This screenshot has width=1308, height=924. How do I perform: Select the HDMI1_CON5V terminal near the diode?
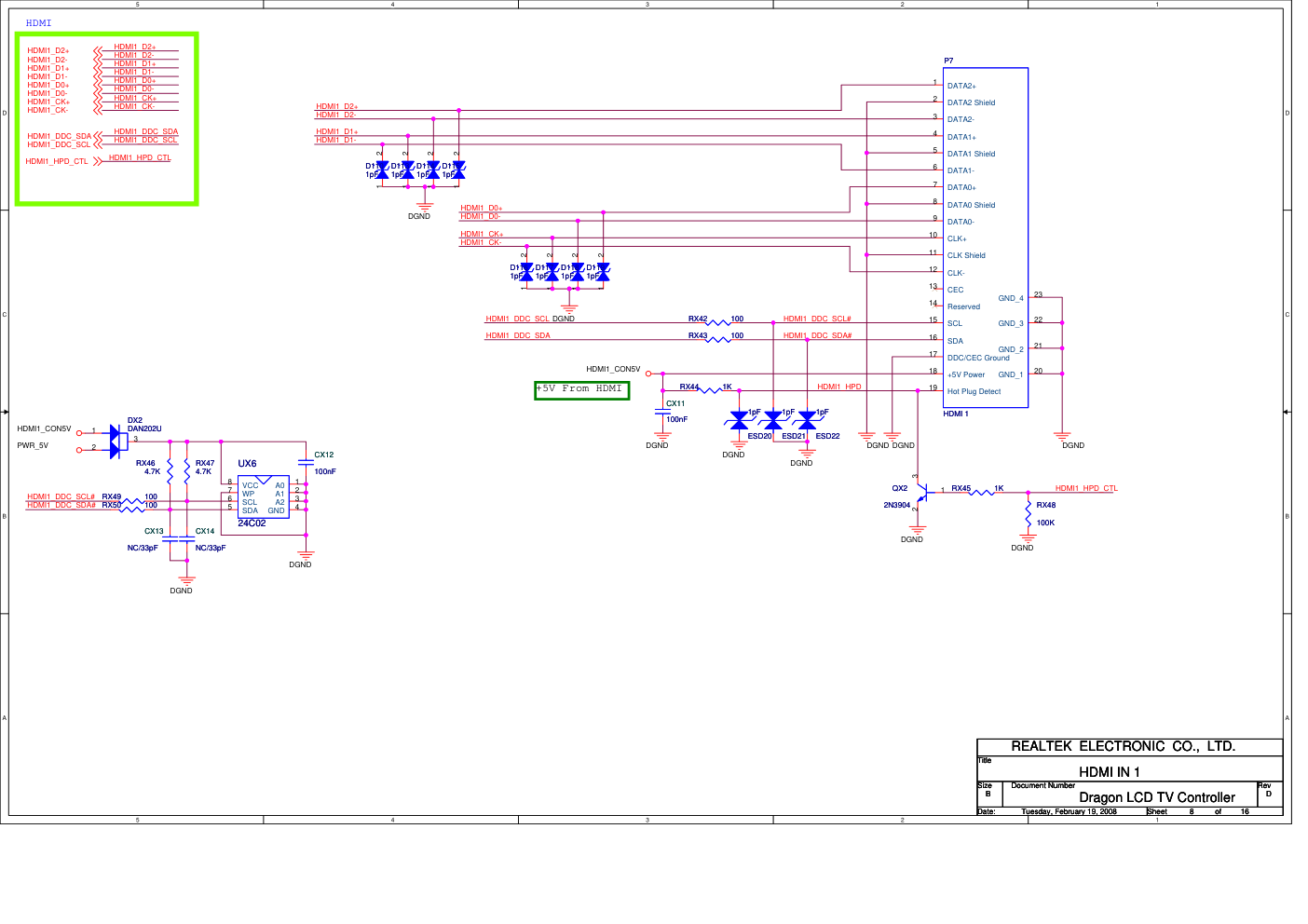[x=79, y=432]
